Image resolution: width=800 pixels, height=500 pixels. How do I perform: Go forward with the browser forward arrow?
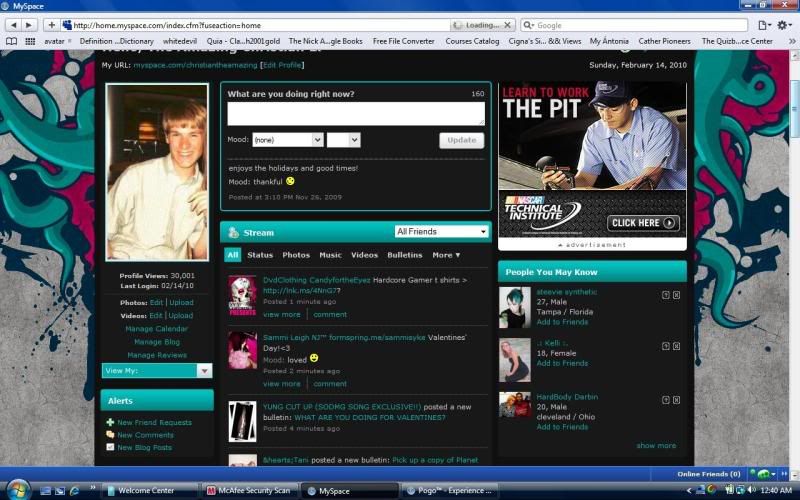(29, 25)
